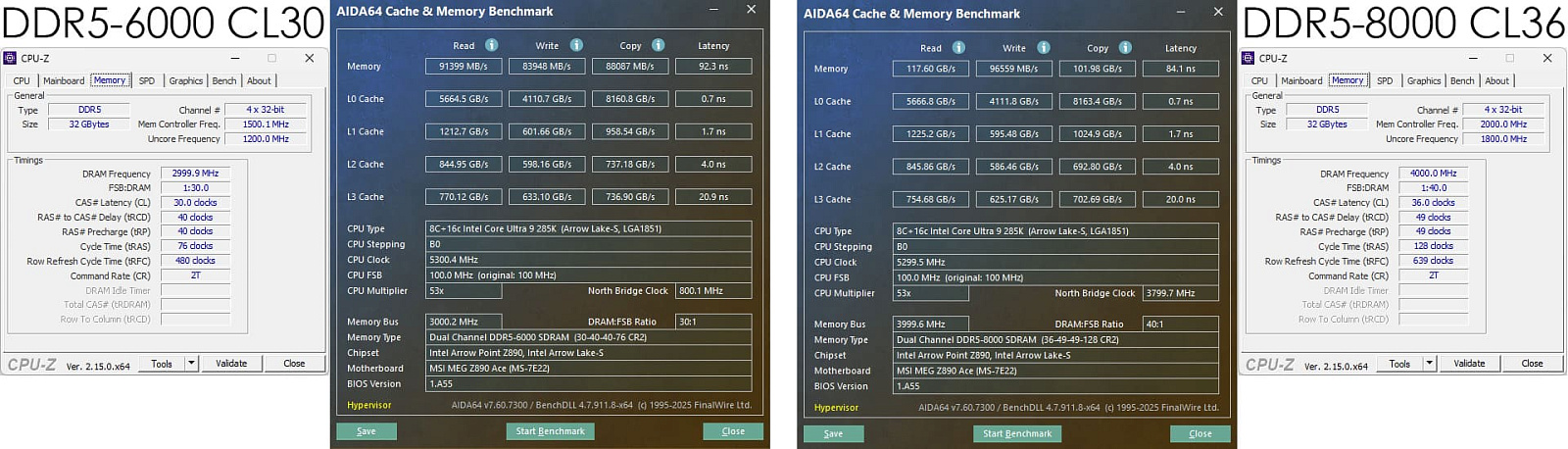Viewport: 1568px width, 449px height.
Task: Open Bench tab in right CPU-Z window
Action: pyautogui.click(x=1462, y=80)
